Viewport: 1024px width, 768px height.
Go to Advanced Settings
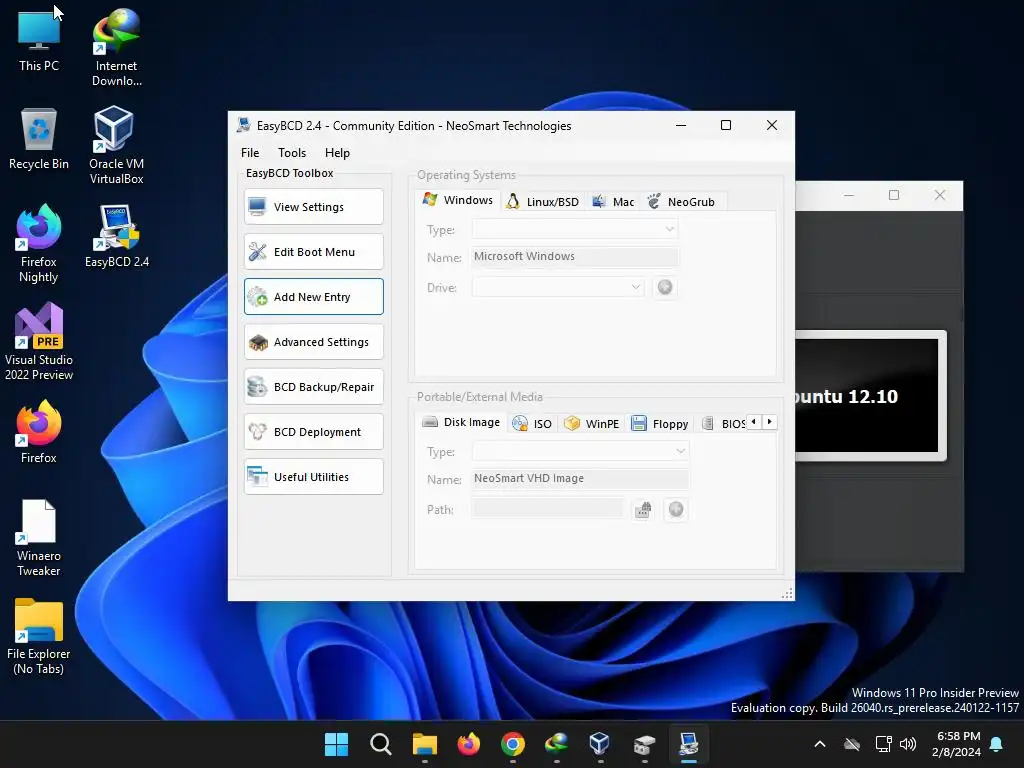(313, 342)
